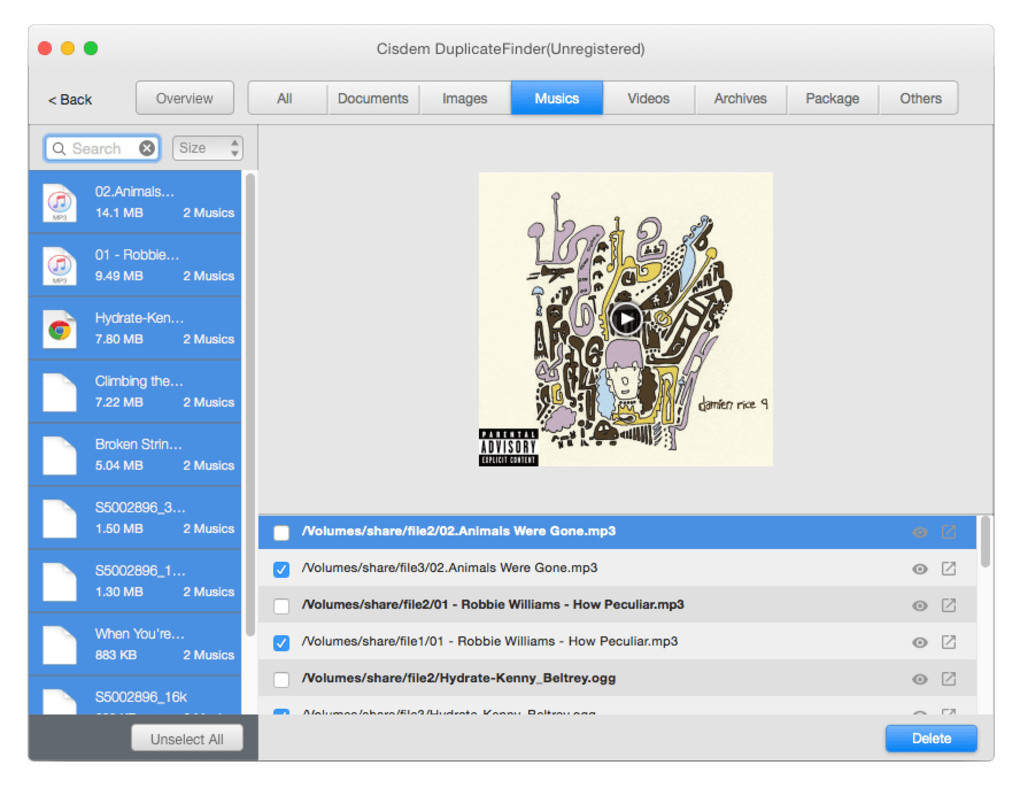Switch to the Package tab
The image size is (1020, 788).
[x=833, y=98]
